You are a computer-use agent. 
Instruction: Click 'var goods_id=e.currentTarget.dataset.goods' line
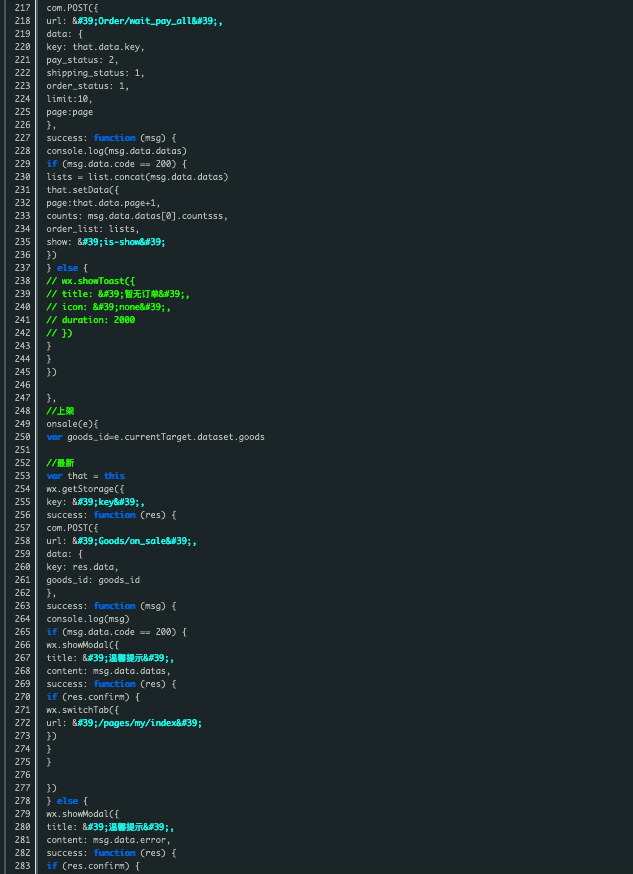[x=155, y=437]
